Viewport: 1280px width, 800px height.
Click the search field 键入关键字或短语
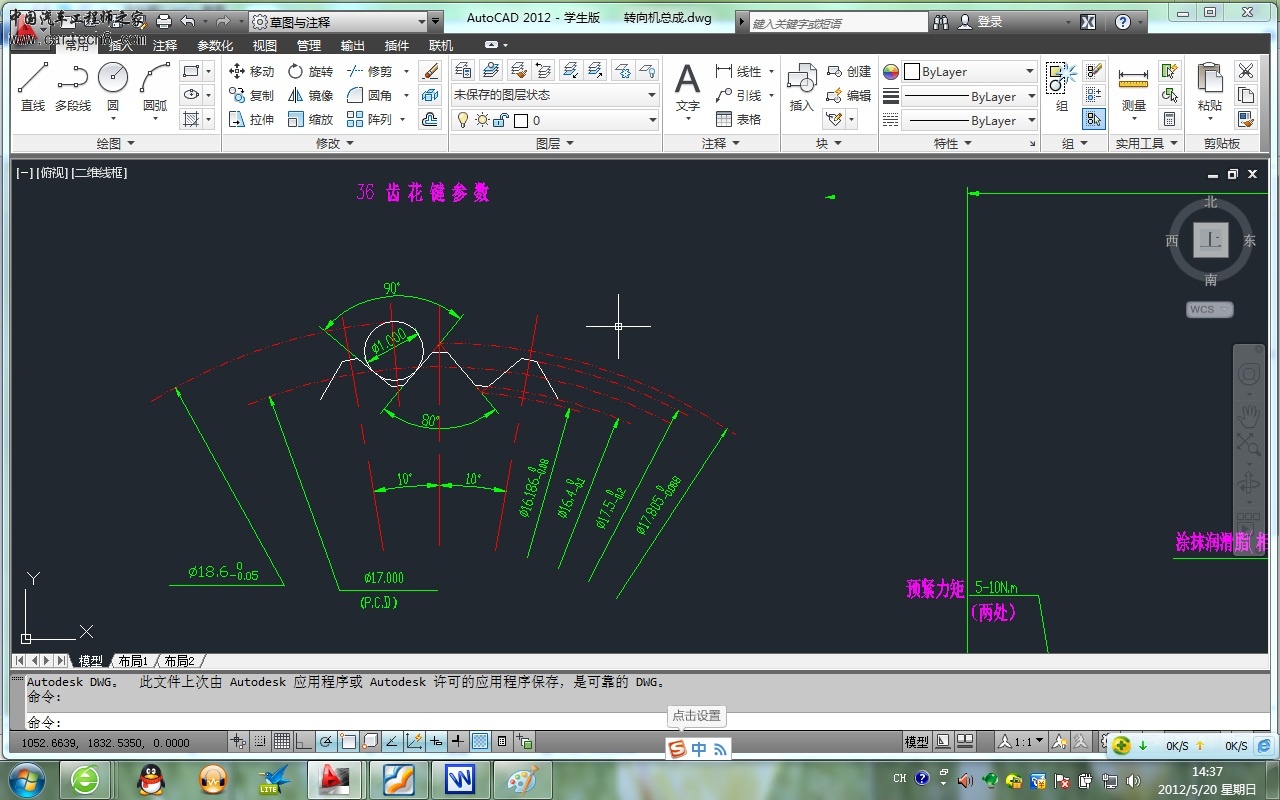839,22
